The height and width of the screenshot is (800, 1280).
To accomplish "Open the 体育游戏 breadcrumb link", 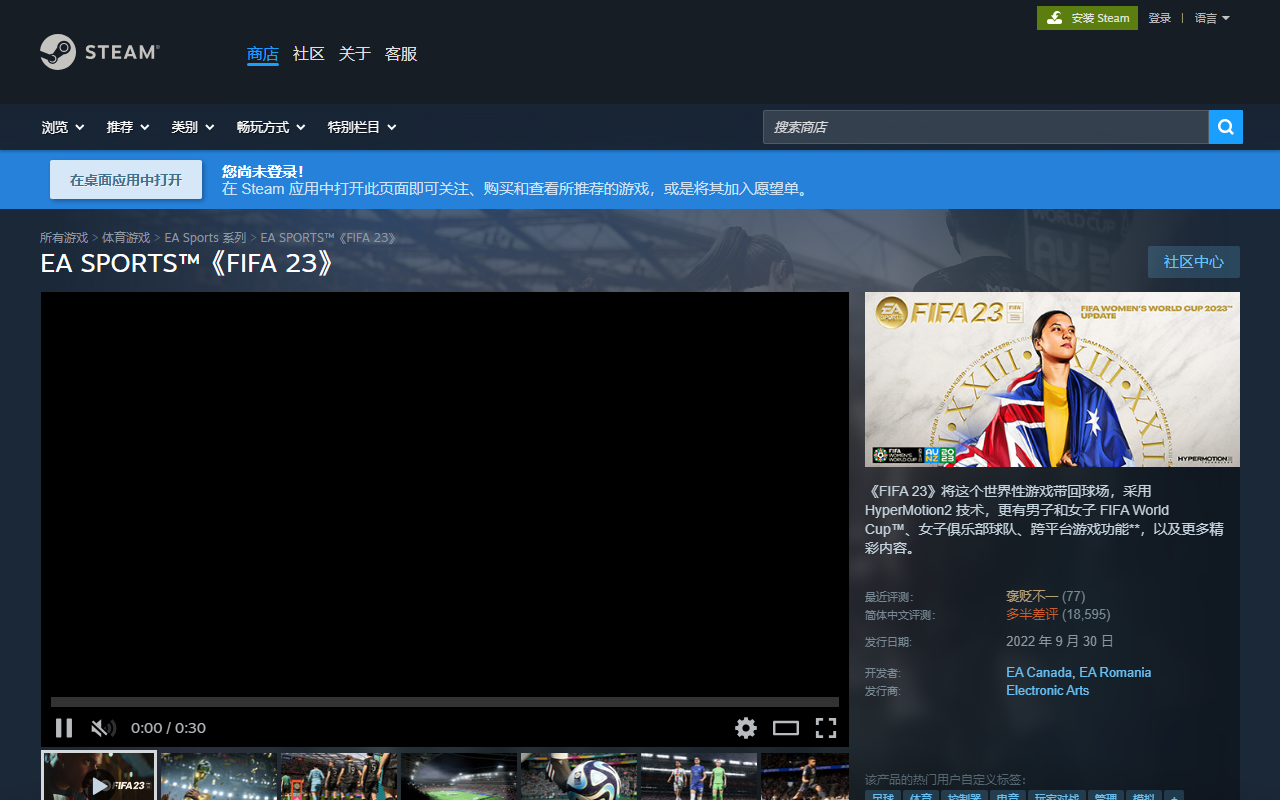I will pyautogui.click(x=126, y=238).
